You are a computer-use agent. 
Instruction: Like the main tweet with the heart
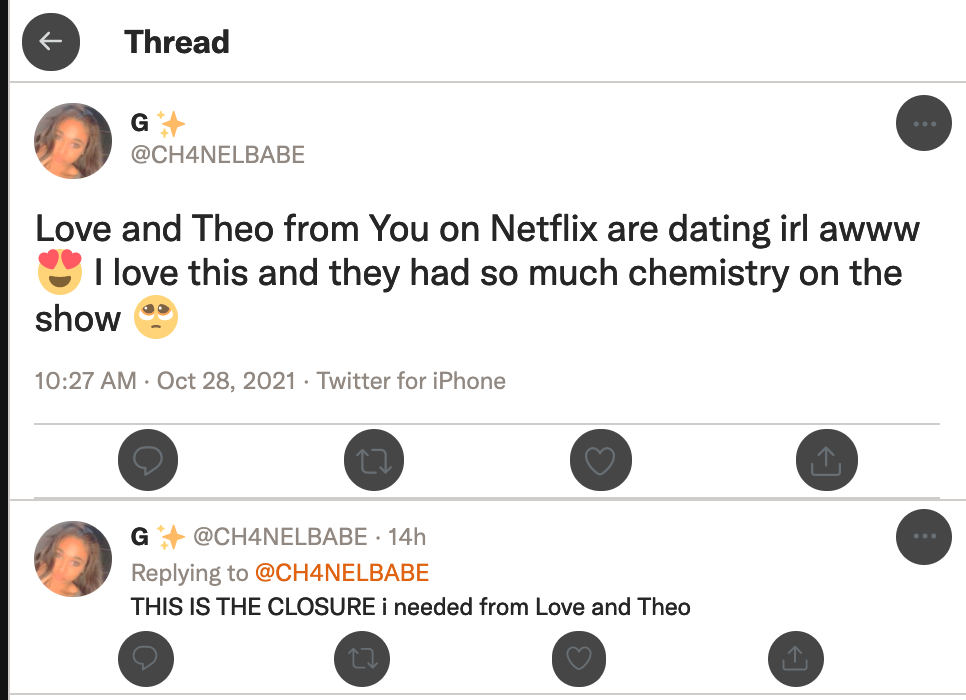tap(601, 460)
